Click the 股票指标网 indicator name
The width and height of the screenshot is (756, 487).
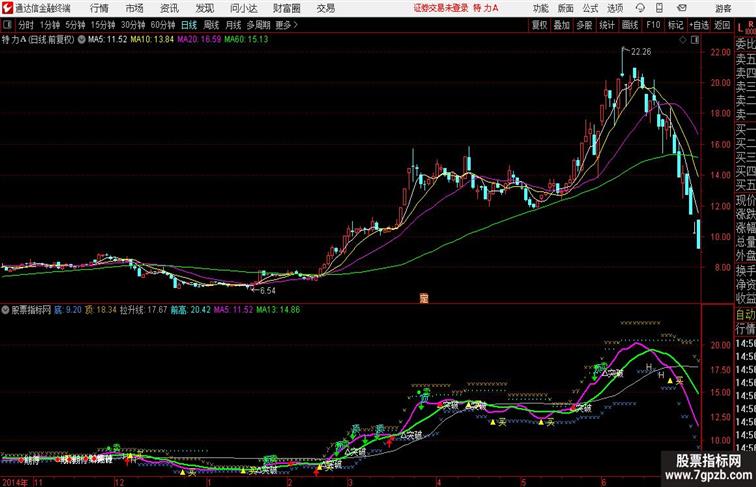[x=31, y=310]
